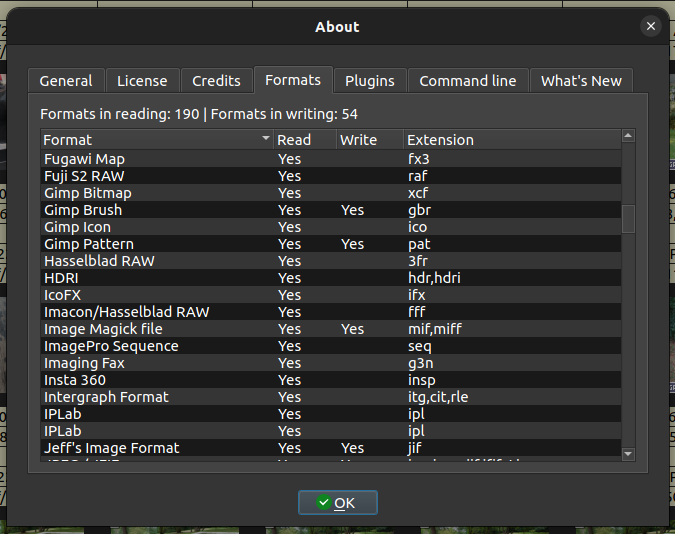Select the Formats tab

point(293,80)
